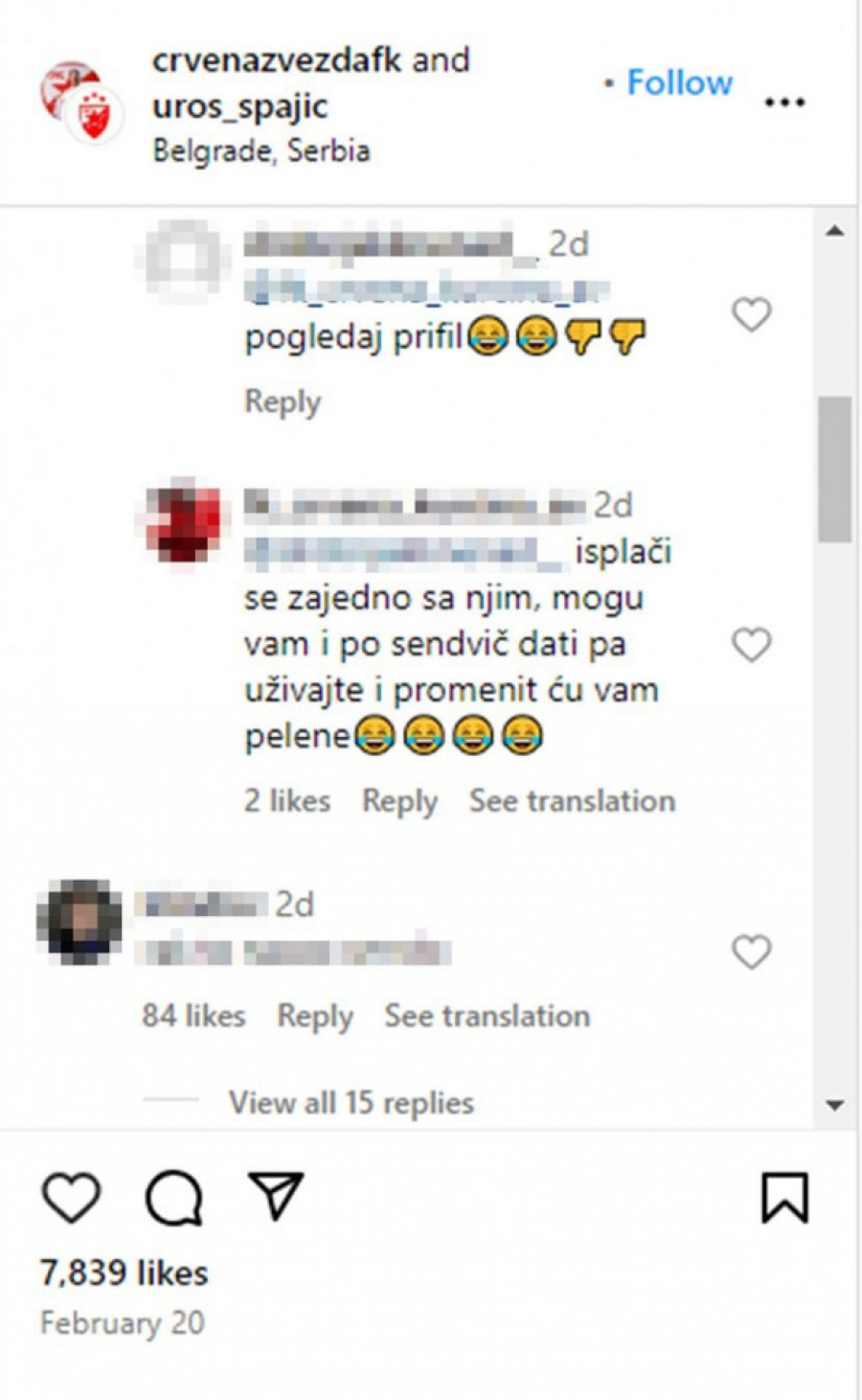Open the three-dot more options menu
This screenshot has height=1400, width=862.
tap(784, 103)
